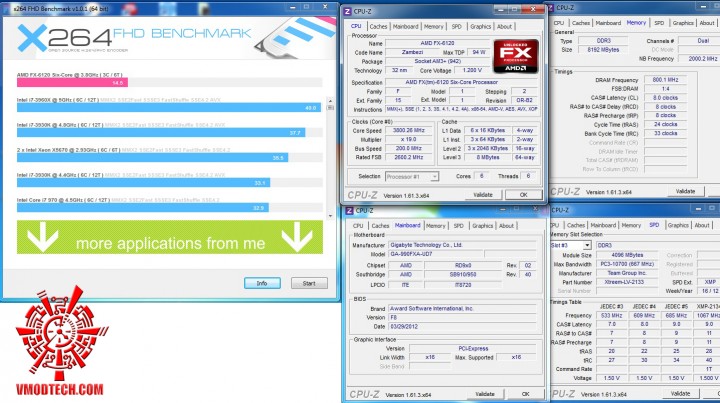Click the Team Group Inc. manufacturer field
720x403 pixels.
tap(627, 273)
